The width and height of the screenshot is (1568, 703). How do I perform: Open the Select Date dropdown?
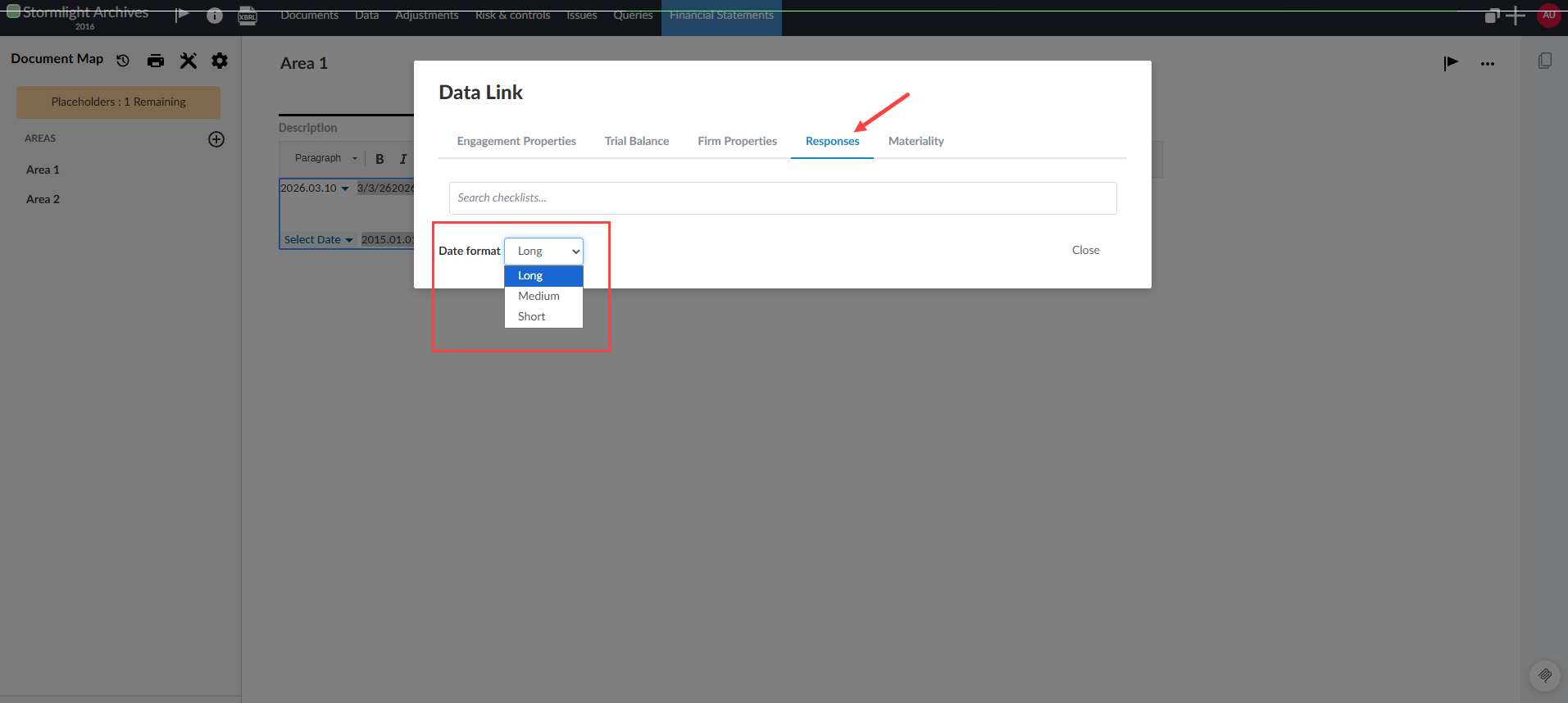click(318, 240)
